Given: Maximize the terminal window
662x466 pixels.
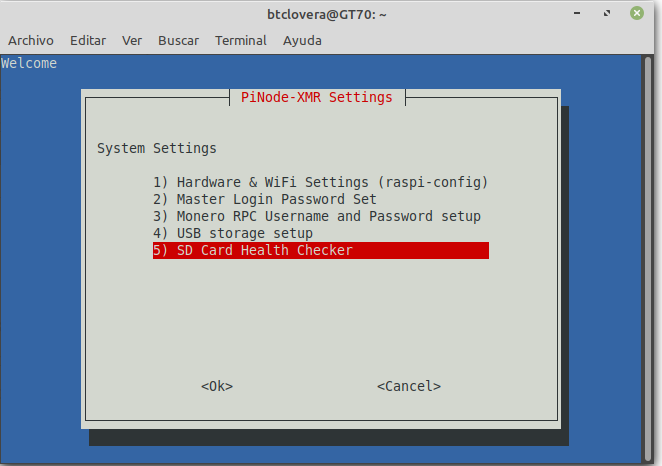Looking at the screenshot, I should click(607, 14).
